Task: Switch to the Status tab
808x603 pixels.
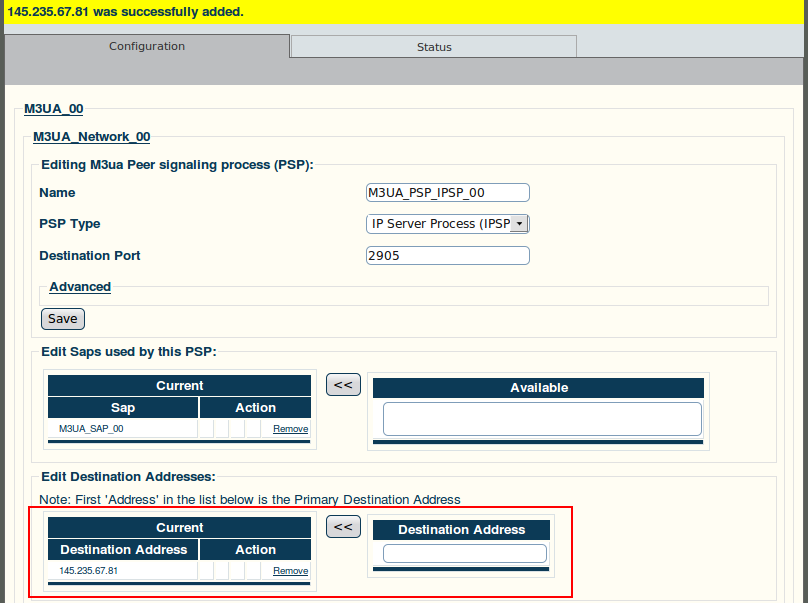Action: pos(433,47)
